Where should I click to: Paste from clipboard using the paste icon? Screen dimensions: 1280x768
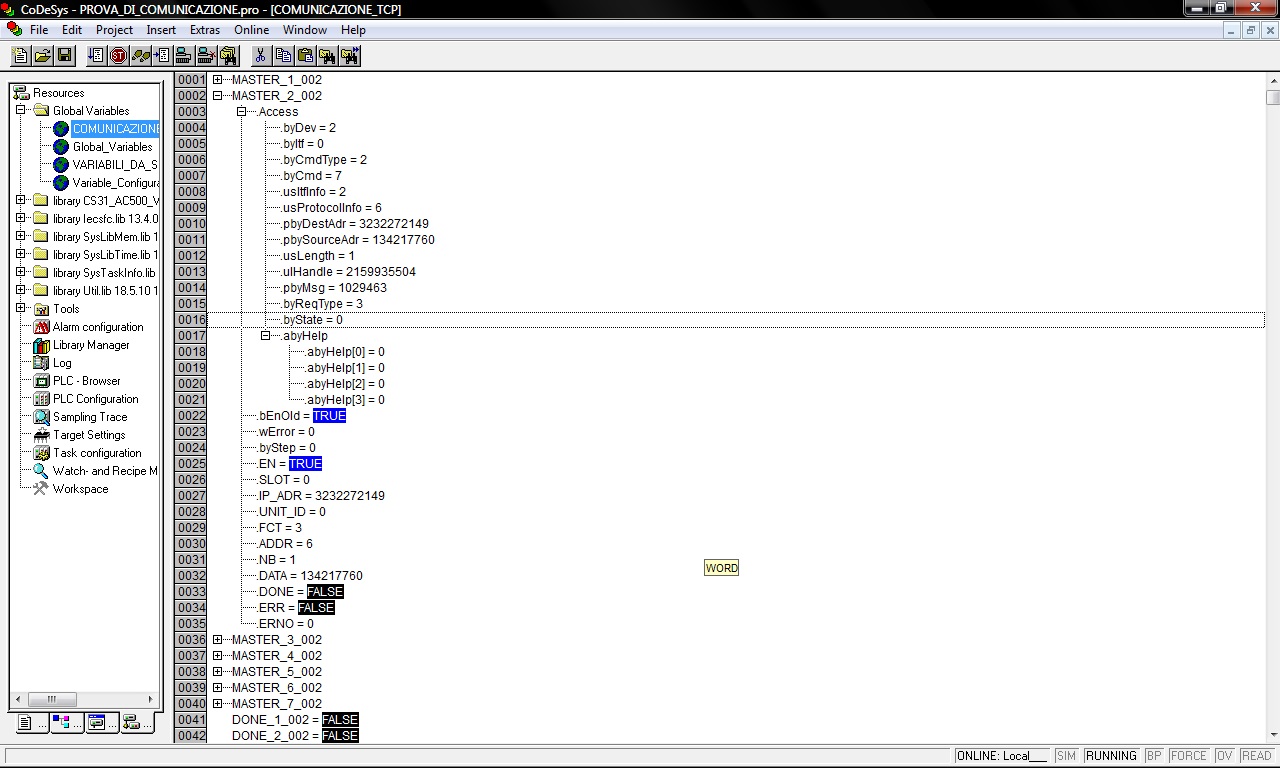tap(305, 55)
